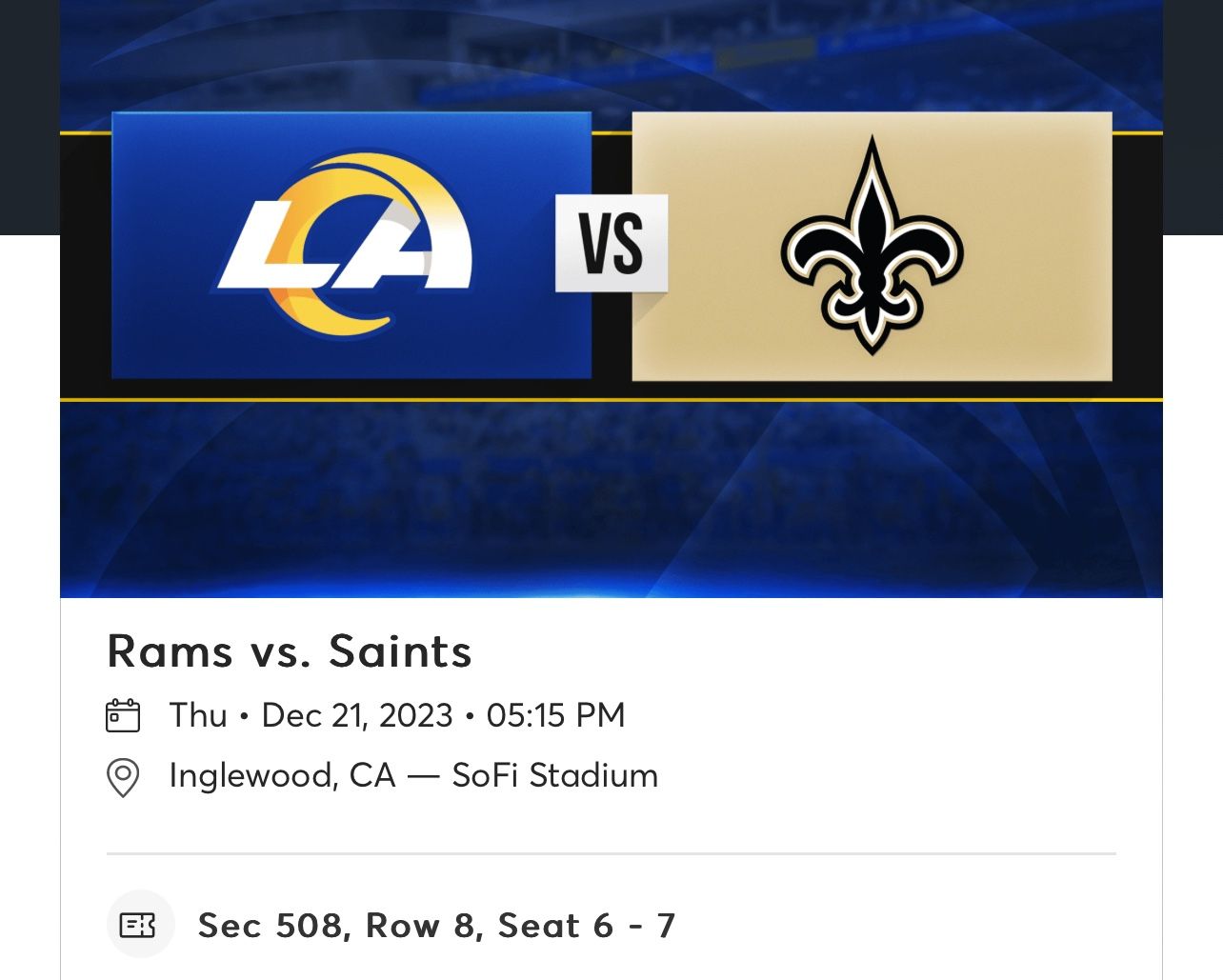Open the Rams vs. Saints event title
The width and height of the screenshot is (1223, 980).
(x=288, y=651)
